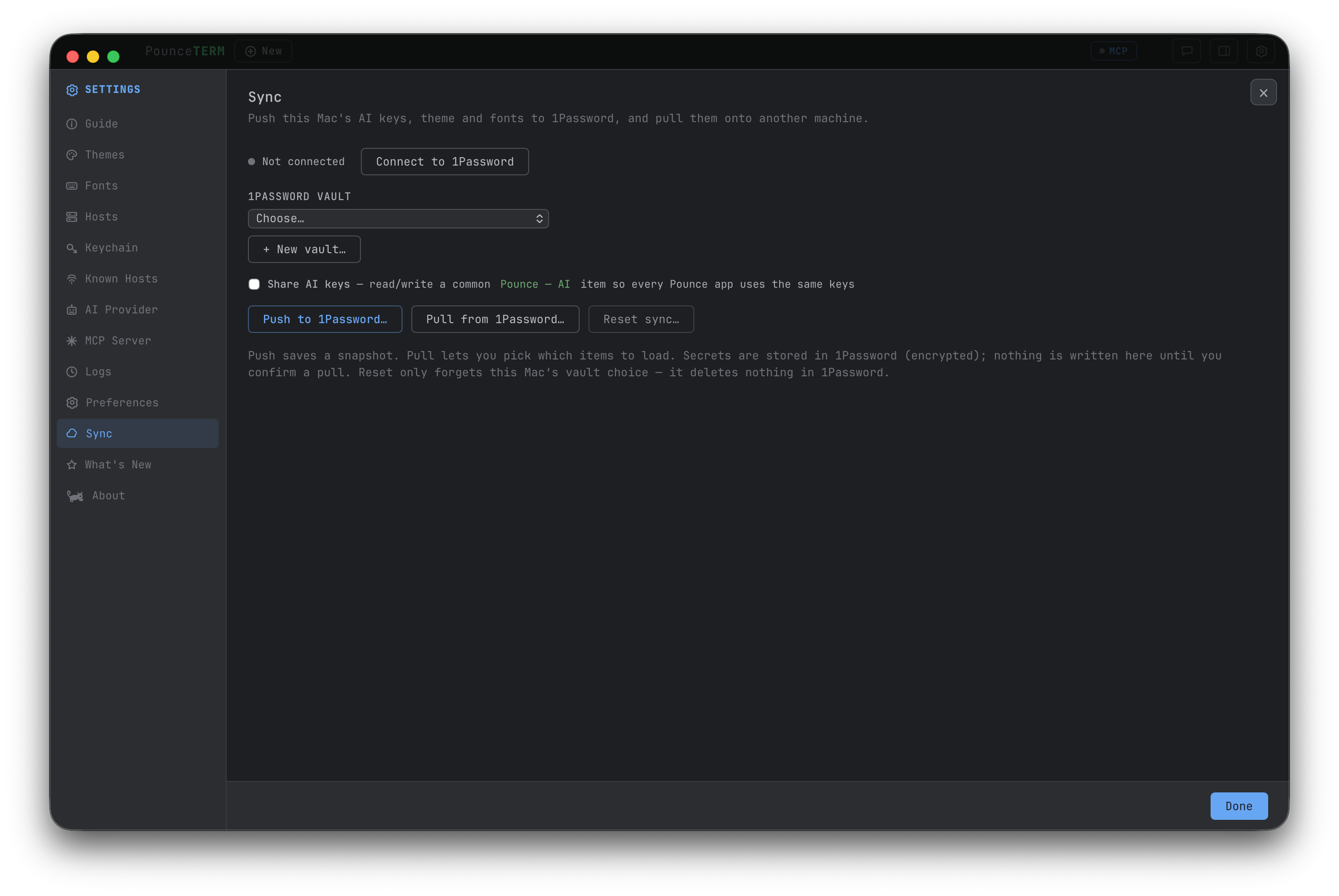
Task: Open the gear icon in title bar
Action: [x=1261, y=51]
